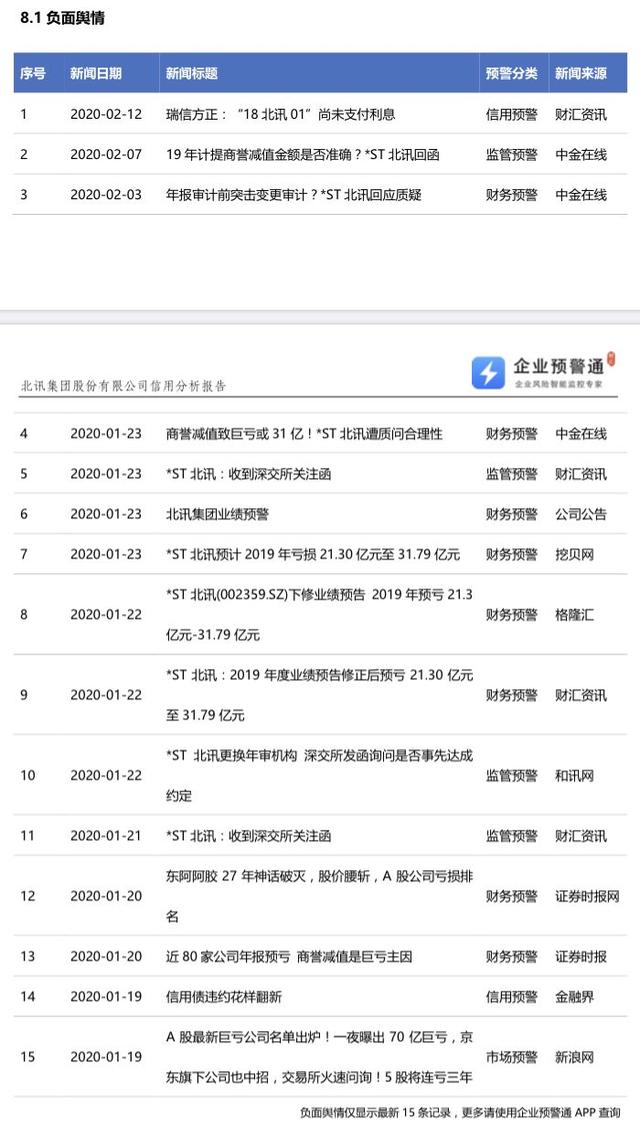
Task: Click the 新闻来源 column header
Action: coord(581,73)
